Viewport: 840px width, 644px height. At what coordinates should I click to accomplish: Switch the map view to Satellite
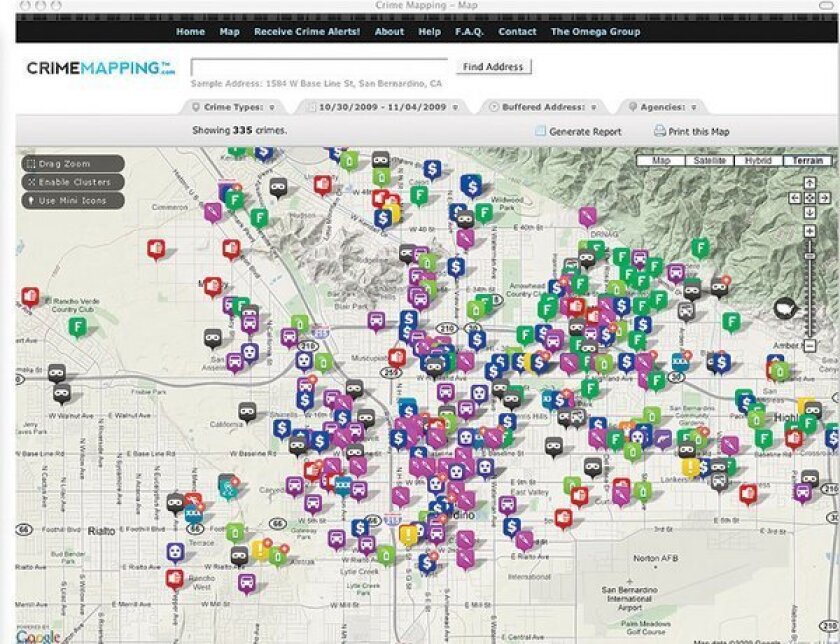[x=709, y=160]
